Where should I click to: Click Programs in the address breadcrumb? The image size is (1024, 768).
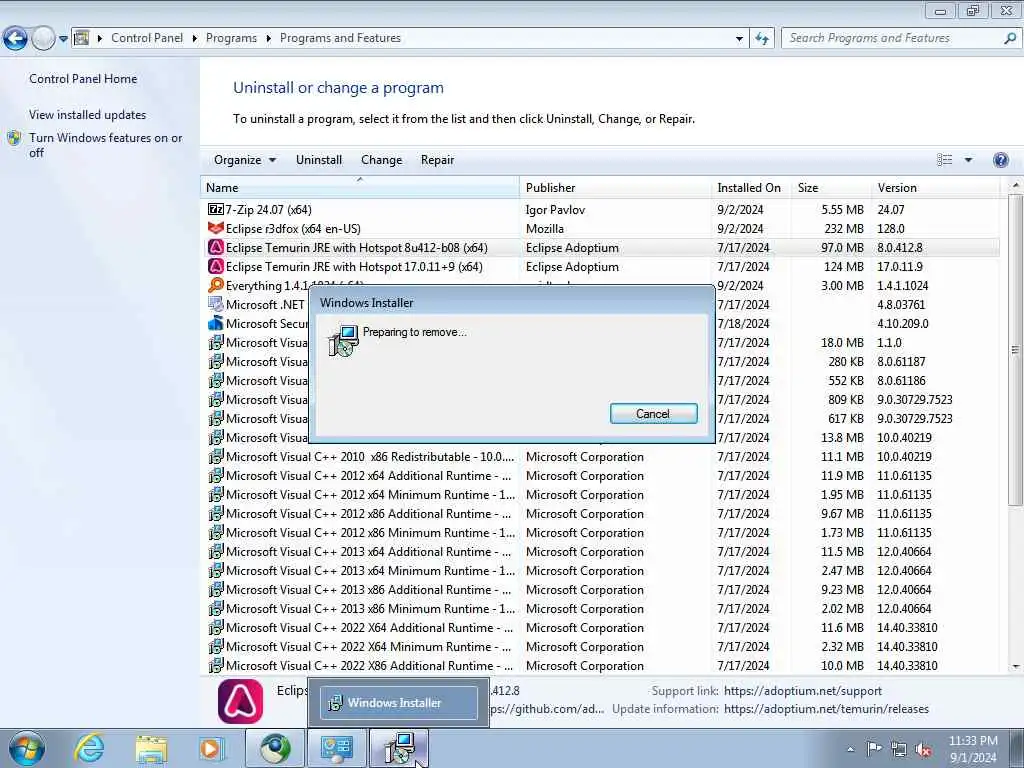point(231,39)
